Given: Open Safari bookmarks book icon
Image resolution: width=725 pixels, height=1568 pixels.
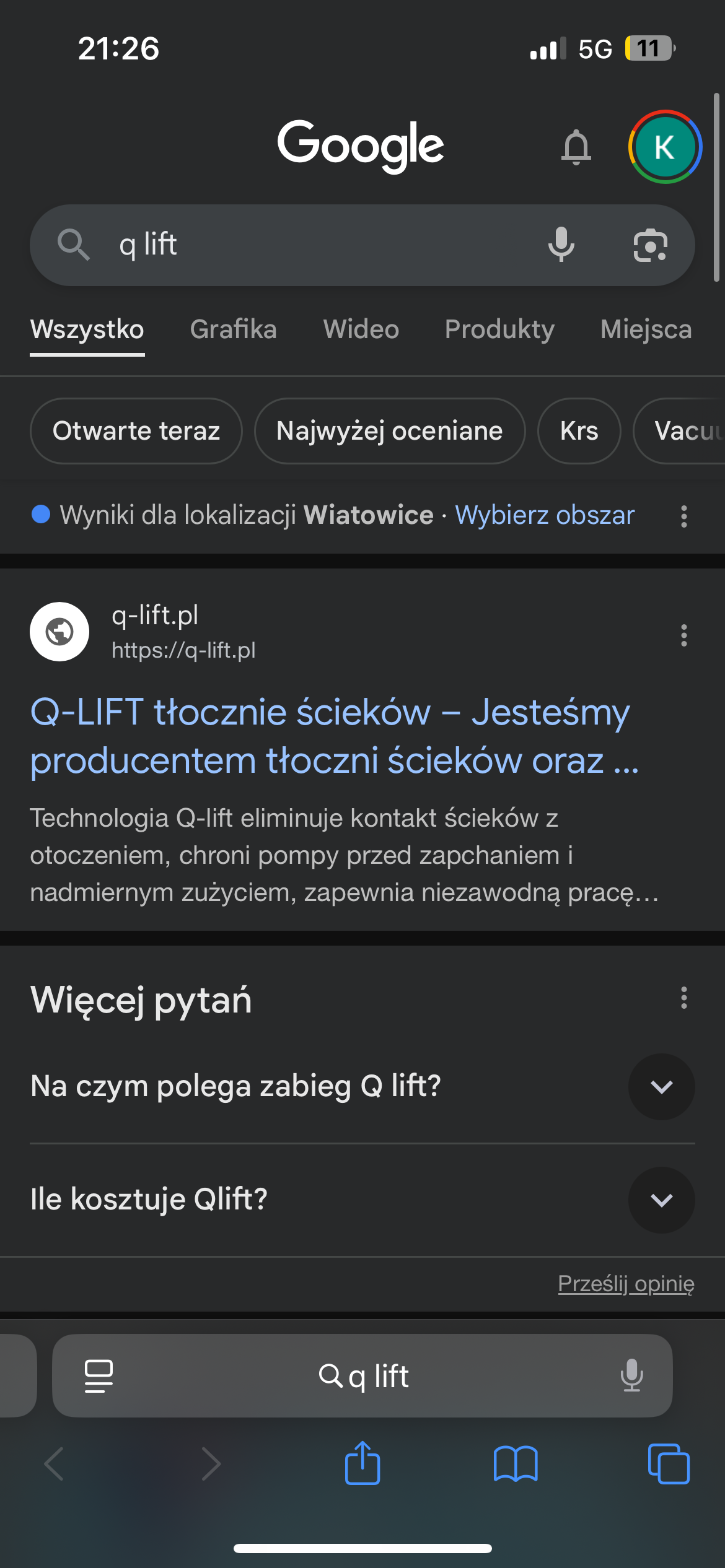Looking at the screenshot, I should [x=516, y=1464].
